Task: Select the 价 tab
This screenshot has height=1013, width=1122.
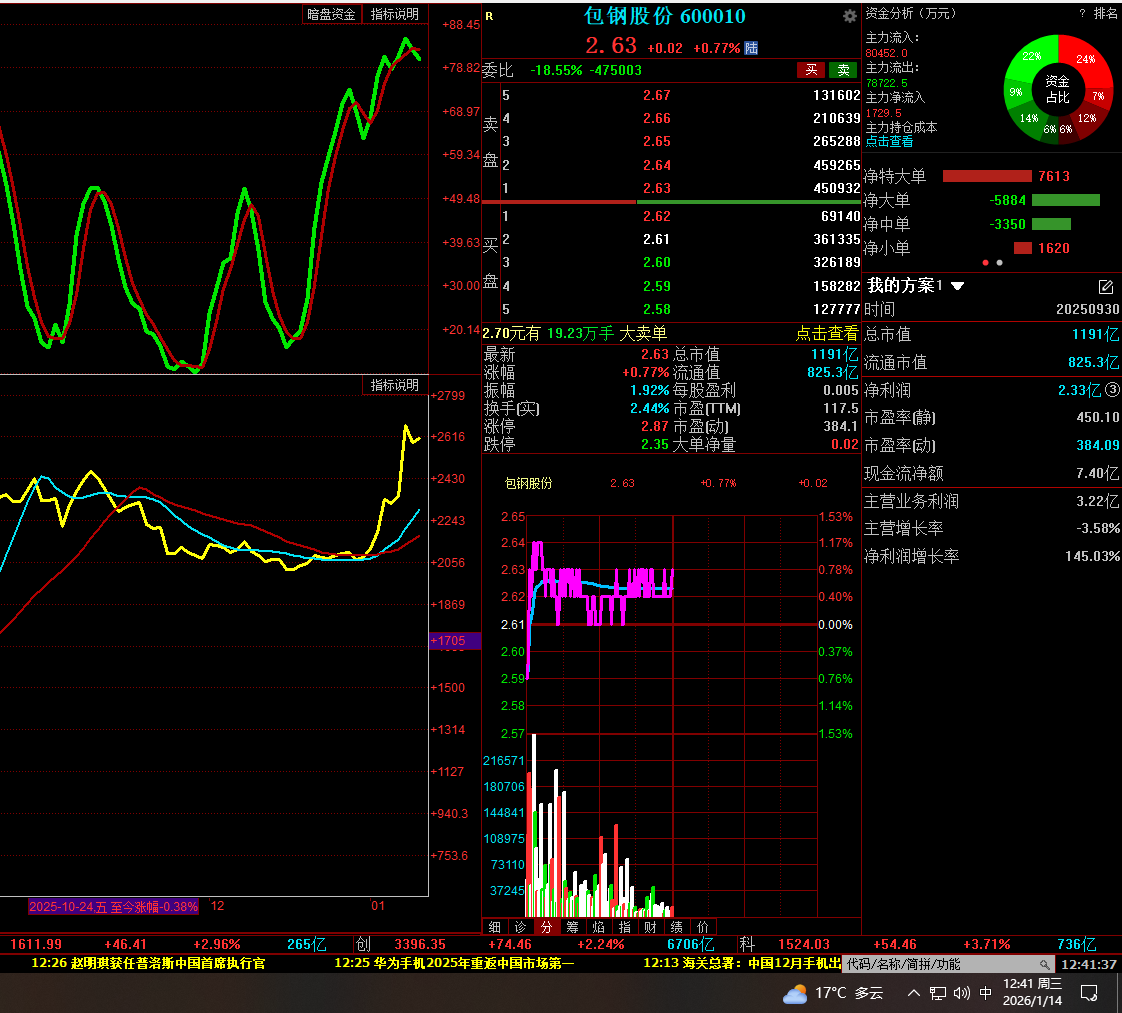Action: point(703,927)
